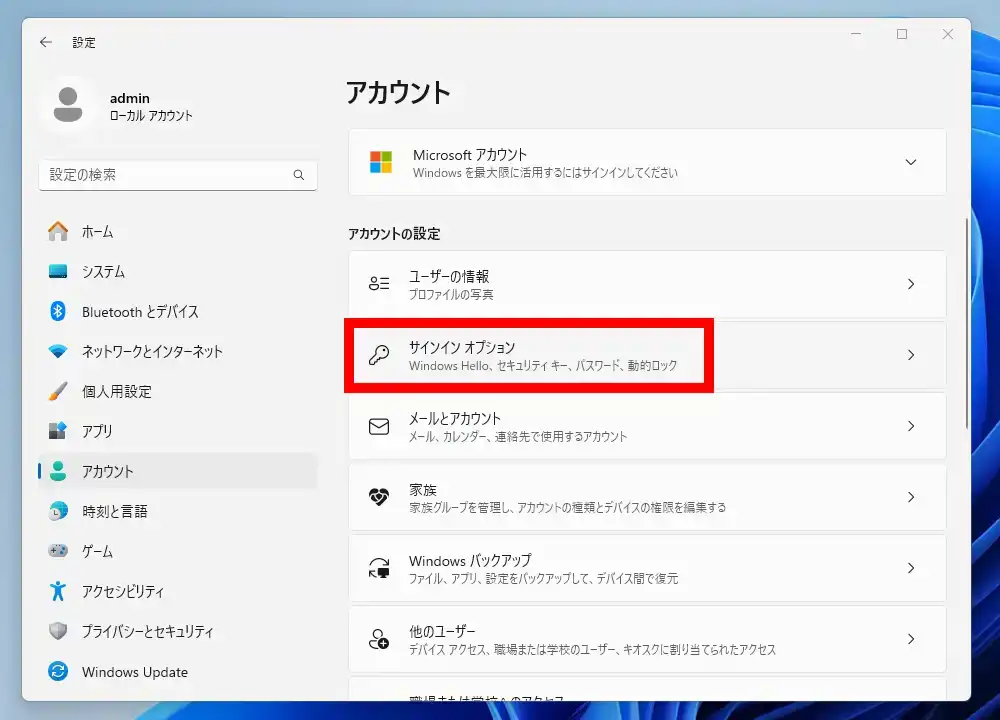This screenshot has width=1000, height=720.
Task: Click the ゲーム controller icon
Action: (x=58, y=550)
